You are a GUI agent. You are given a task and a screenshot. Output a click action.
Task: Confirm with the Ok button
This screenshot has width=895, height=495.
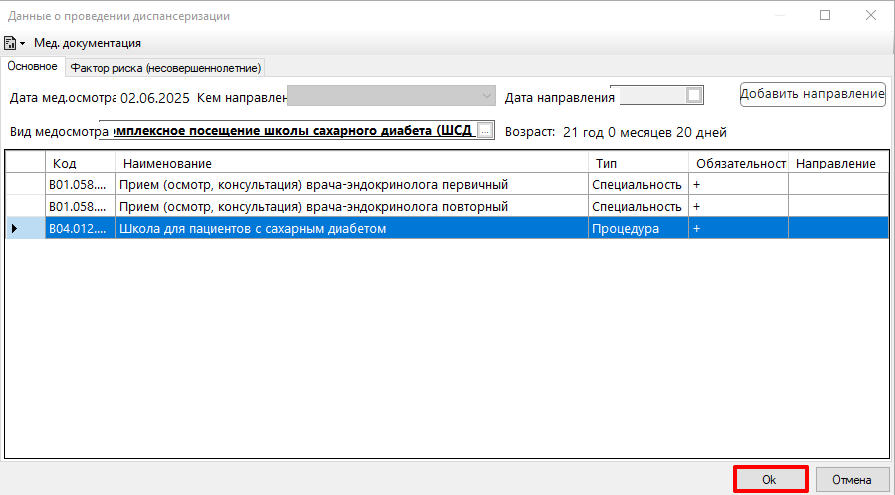coord(769,480)
